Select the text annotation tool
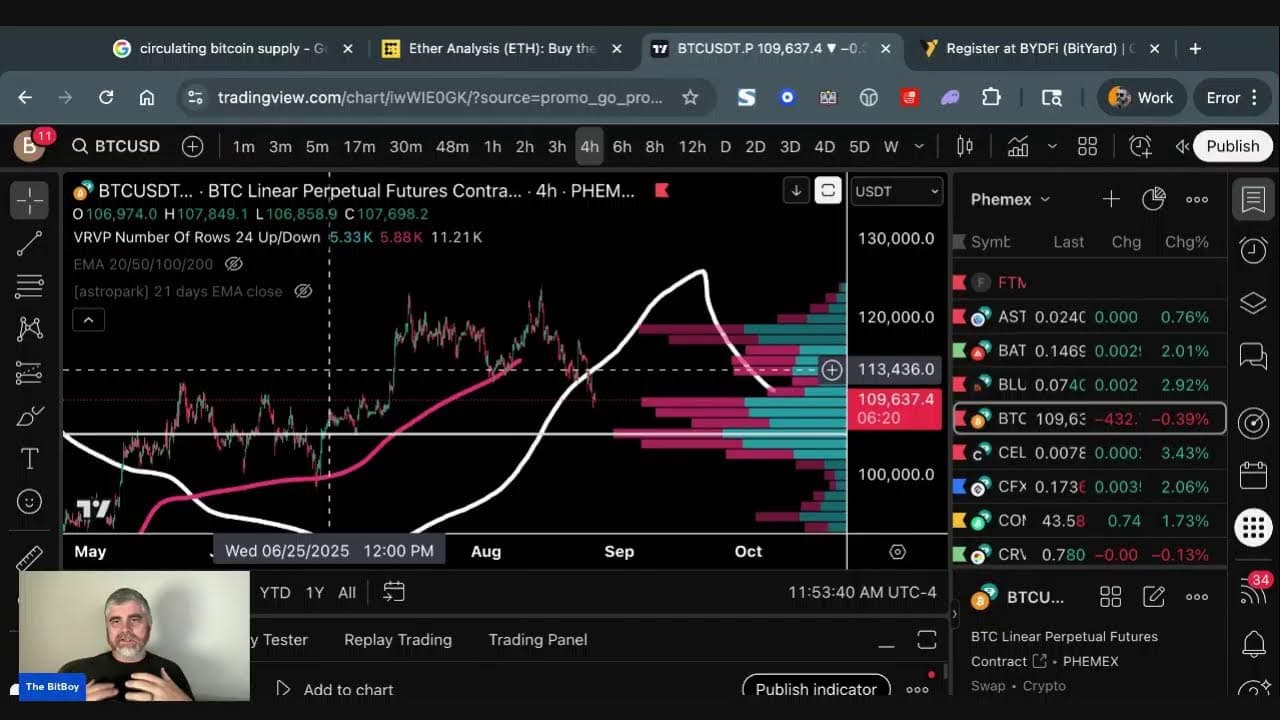This screenshot has height=720, width=1280. click(x=30, y=458)
